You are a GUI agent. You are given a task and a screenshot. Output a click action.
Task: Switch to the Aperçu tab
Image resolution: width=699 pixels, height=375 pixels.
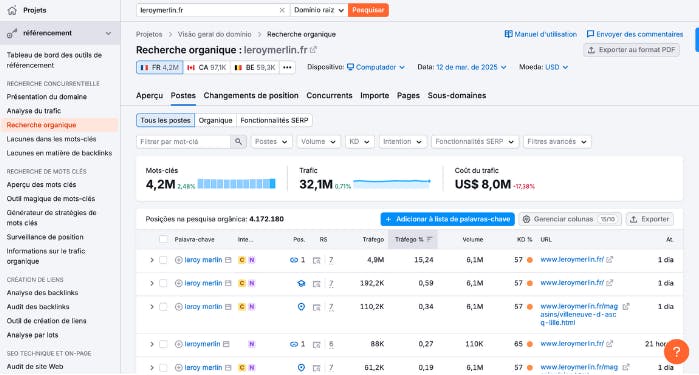149,95
